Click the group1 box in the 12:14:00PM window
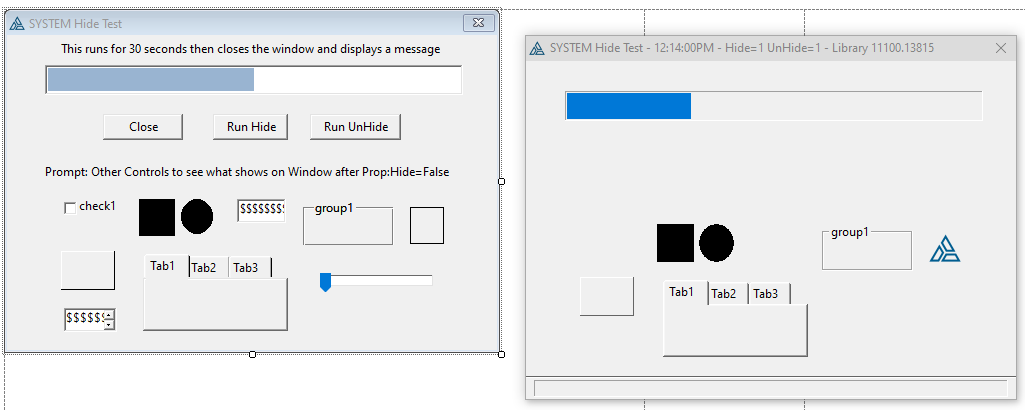The height and width of the screenshot is (410, 1025). (x=866, y=250)
